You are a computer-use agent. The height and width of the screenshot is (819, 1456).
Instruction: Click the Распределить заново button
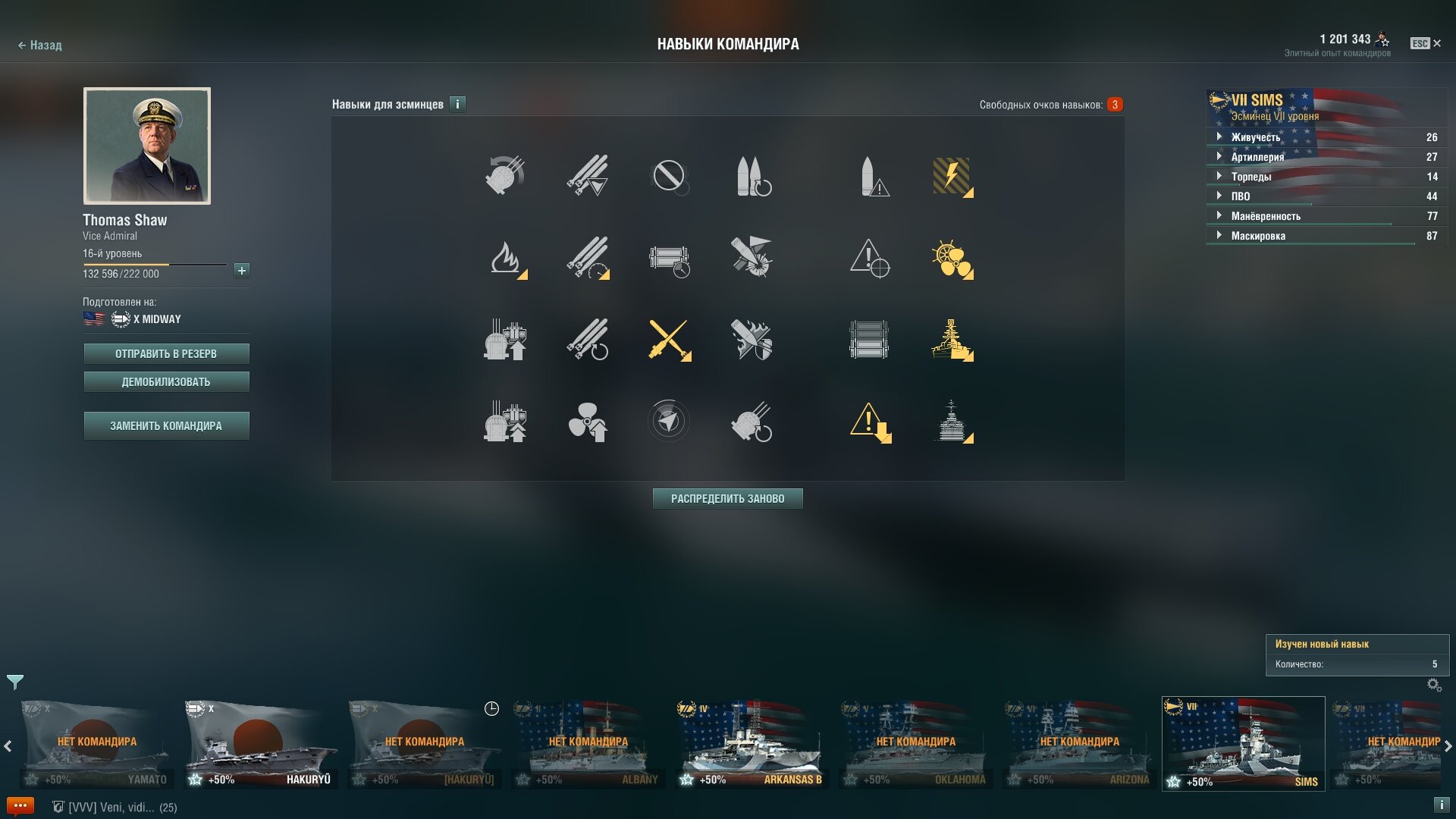coord(727,498)
